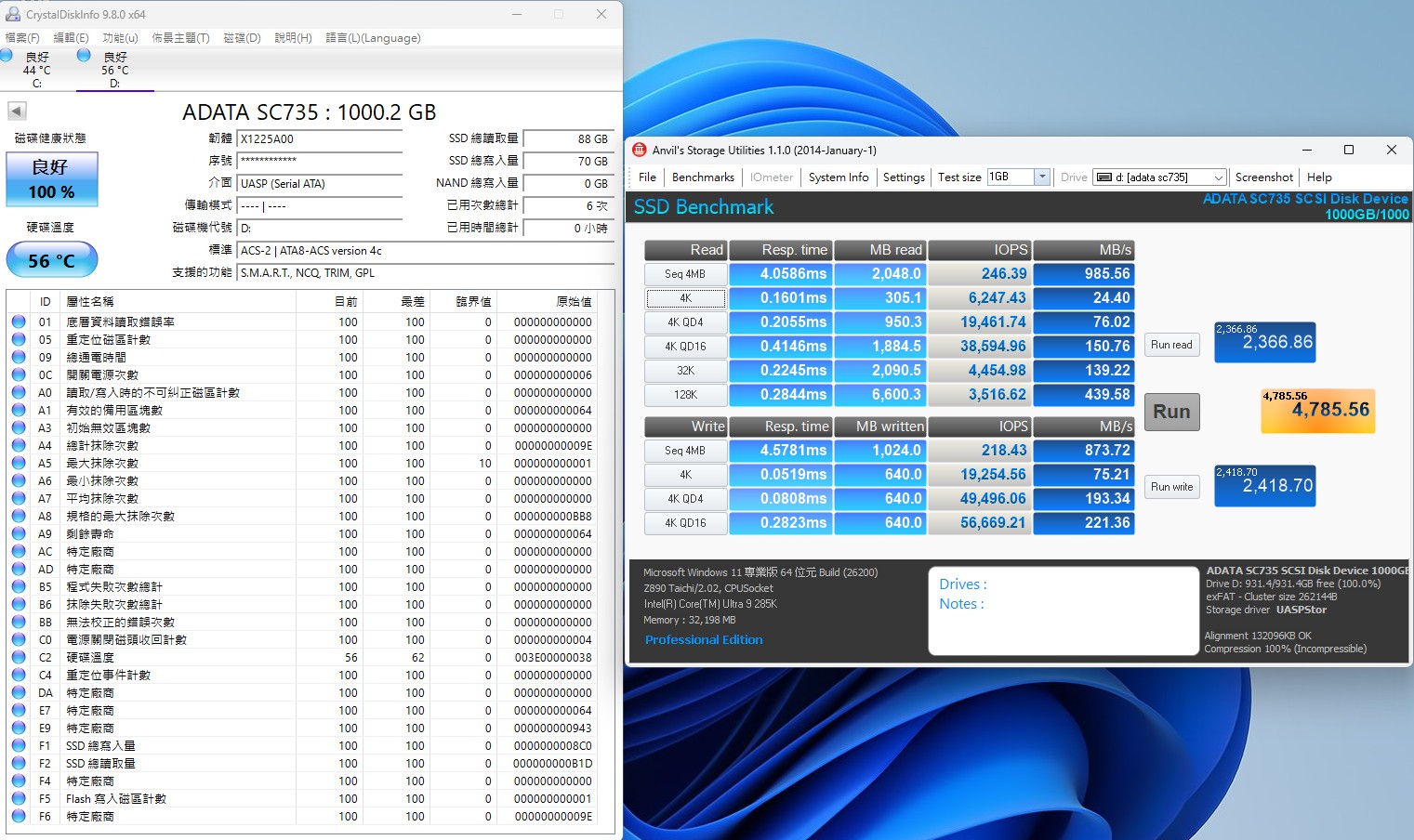Viewport: 1414px width, 840px height.
Task: Open Anvil's Benchmarks menu
Action: pyautogui.click(x=703, y=177)
